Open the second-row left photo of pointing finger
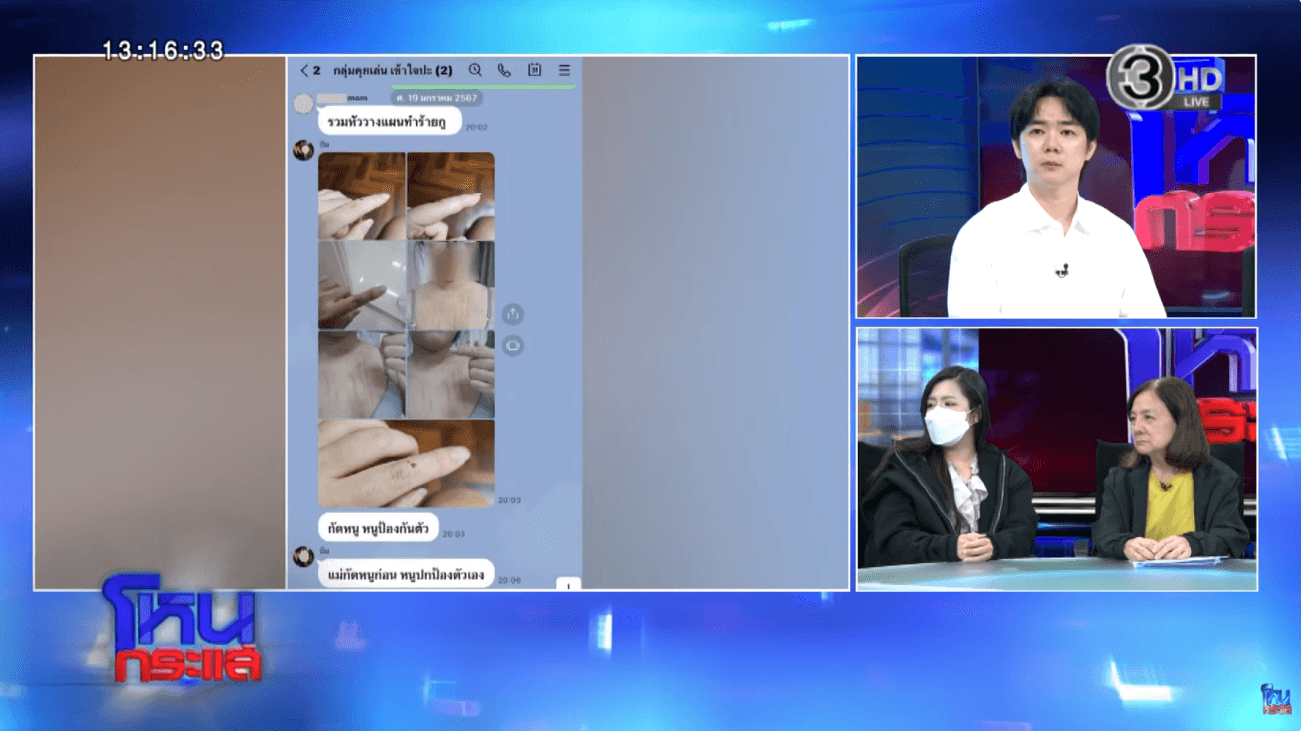This screenshot has height=731, width=1301. (362, 285)
